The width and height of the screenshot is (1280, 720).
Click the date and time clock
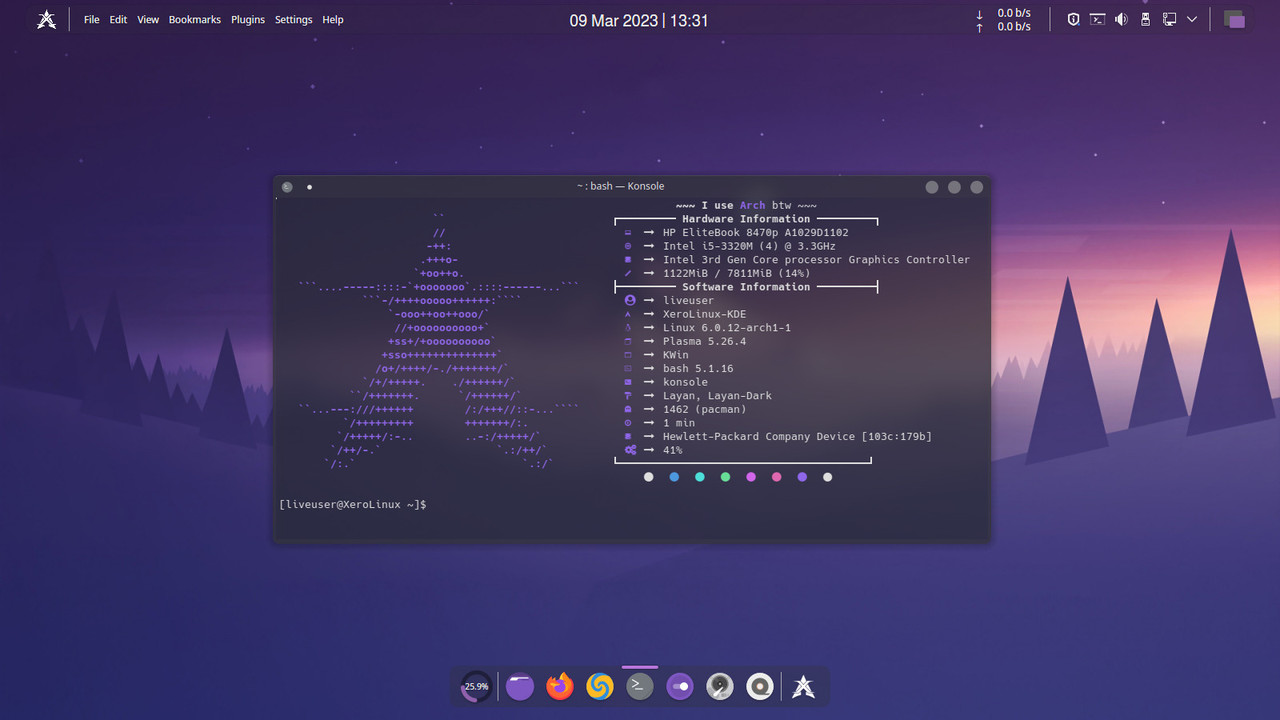pyautogui.click(x=639, y=20)
